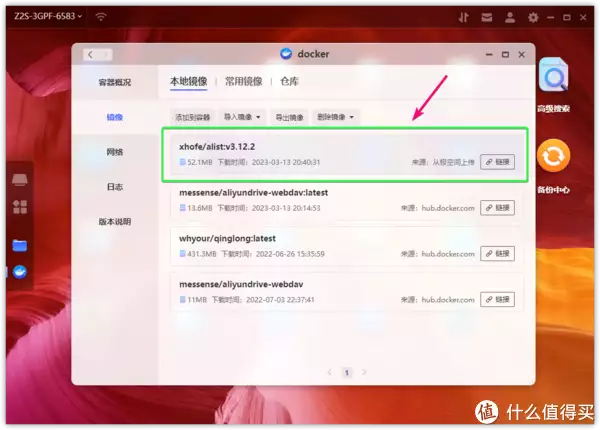
Task: Open the transfer tasks arrows icon in top bar
Action: point(463,17)
